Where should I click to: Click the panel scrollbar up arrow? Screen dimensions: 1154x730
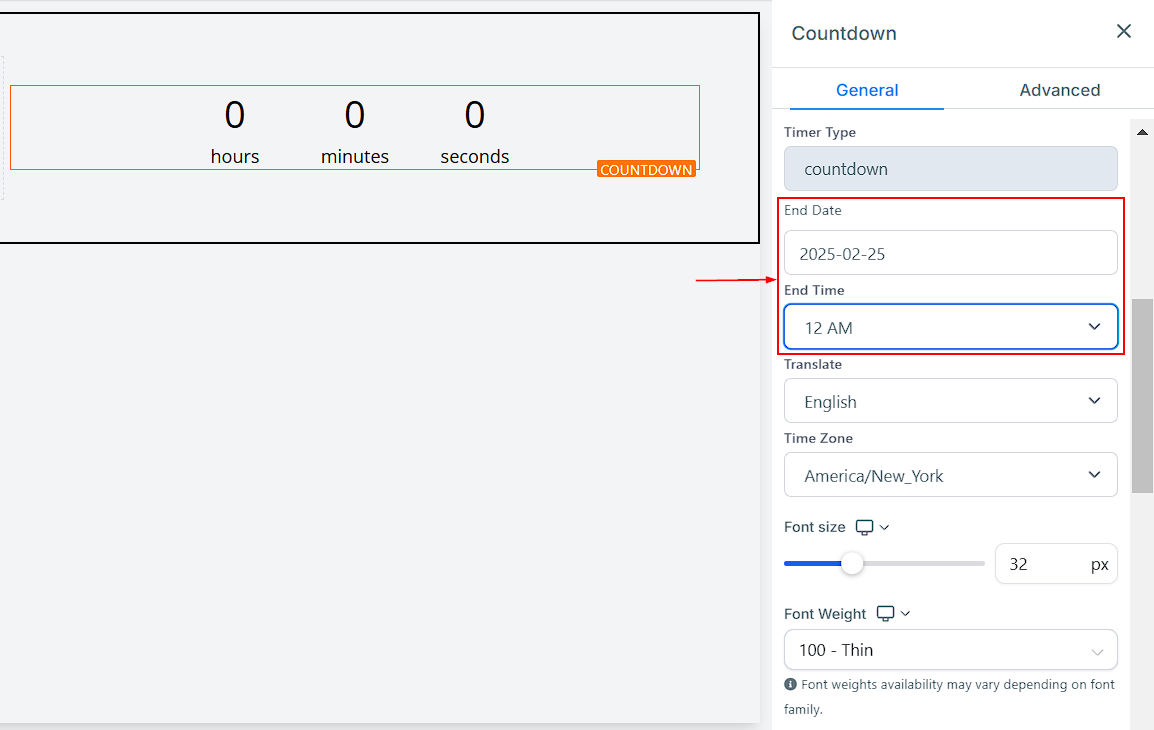click(1142, 131)
